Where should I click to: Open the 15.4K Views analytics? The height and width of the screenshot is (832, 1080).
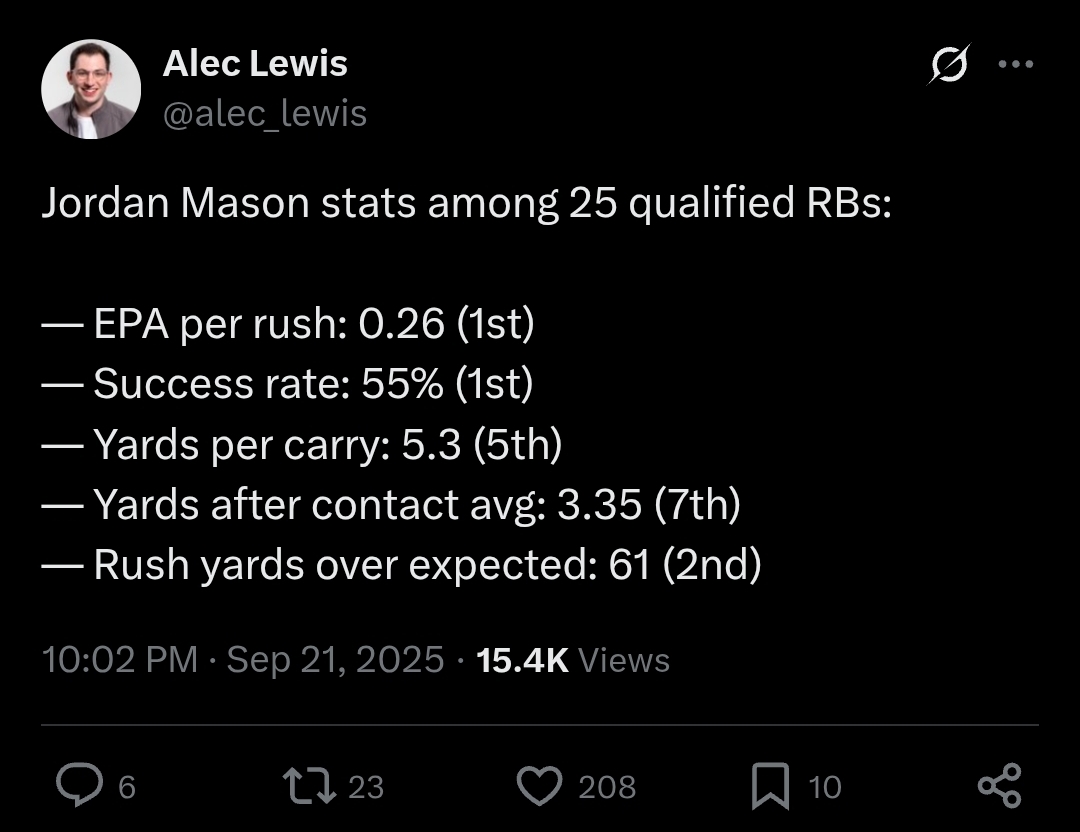[x=572, y=659]
